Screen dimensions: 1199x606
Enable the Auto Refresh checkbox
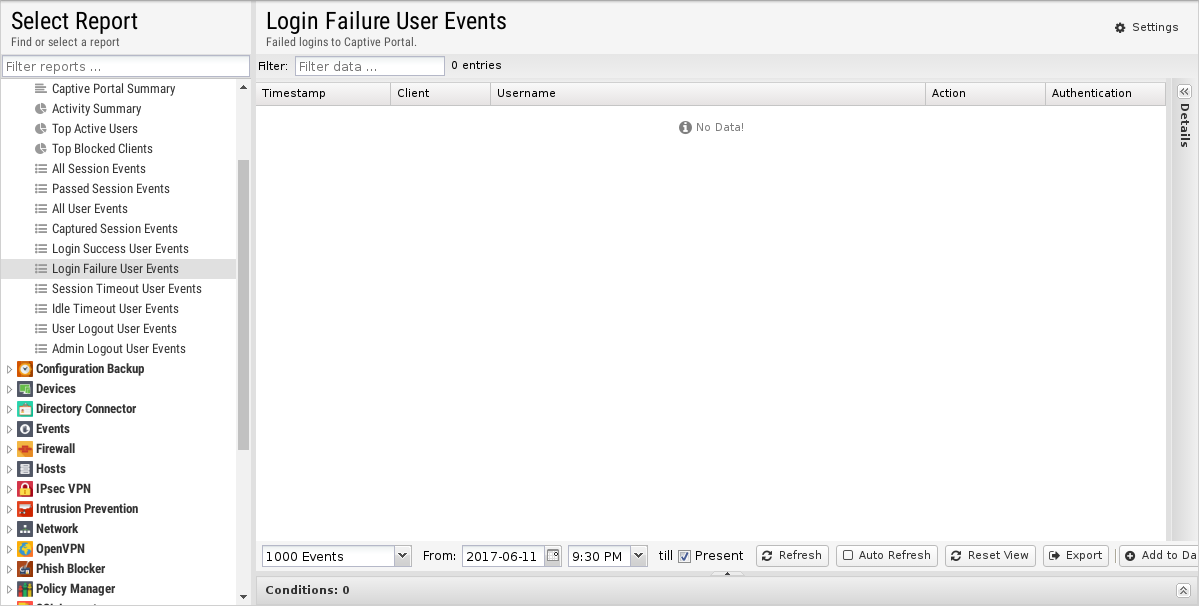pos(848,556)
